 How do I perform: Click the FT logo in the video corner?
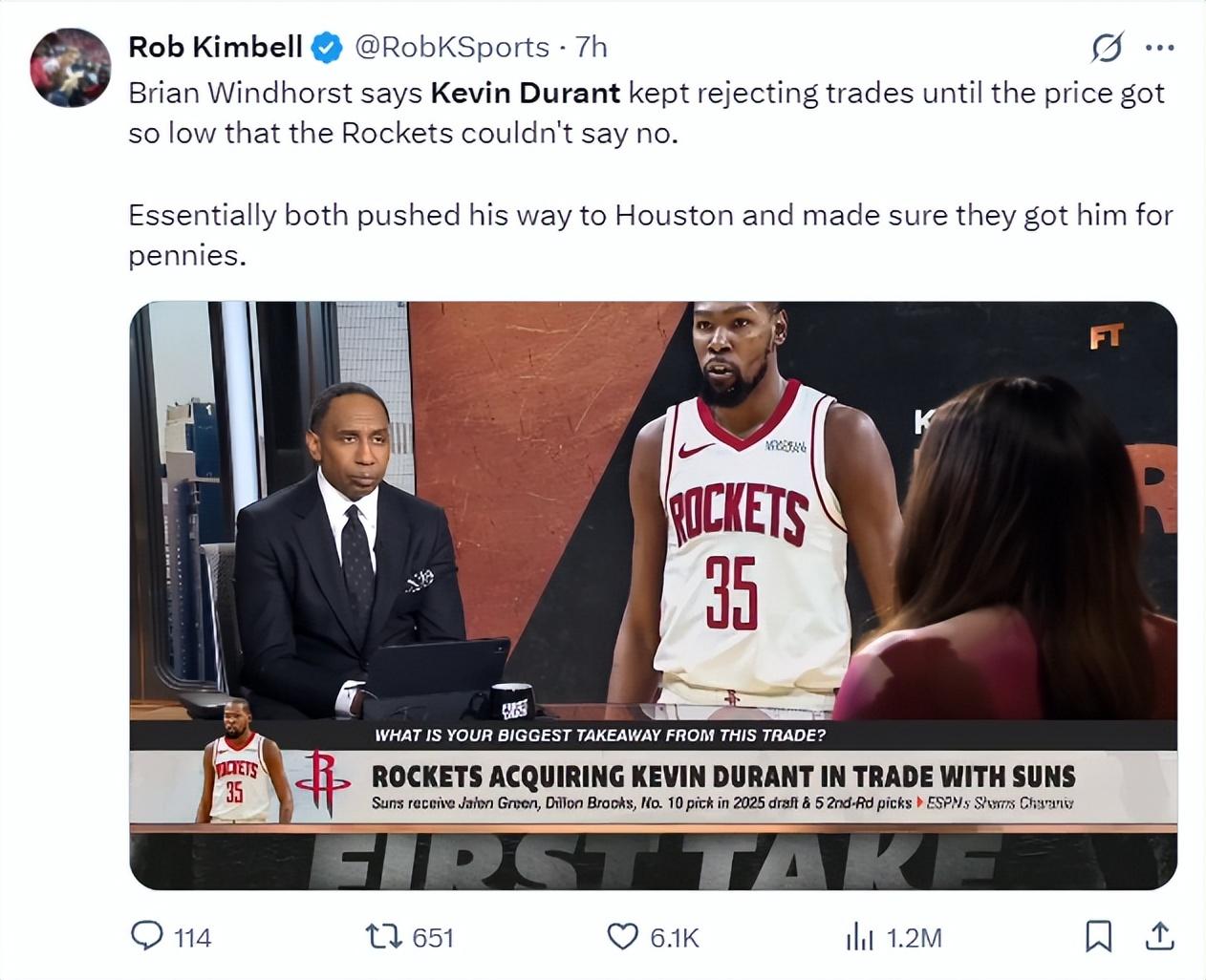click(x=1108, y=336)
